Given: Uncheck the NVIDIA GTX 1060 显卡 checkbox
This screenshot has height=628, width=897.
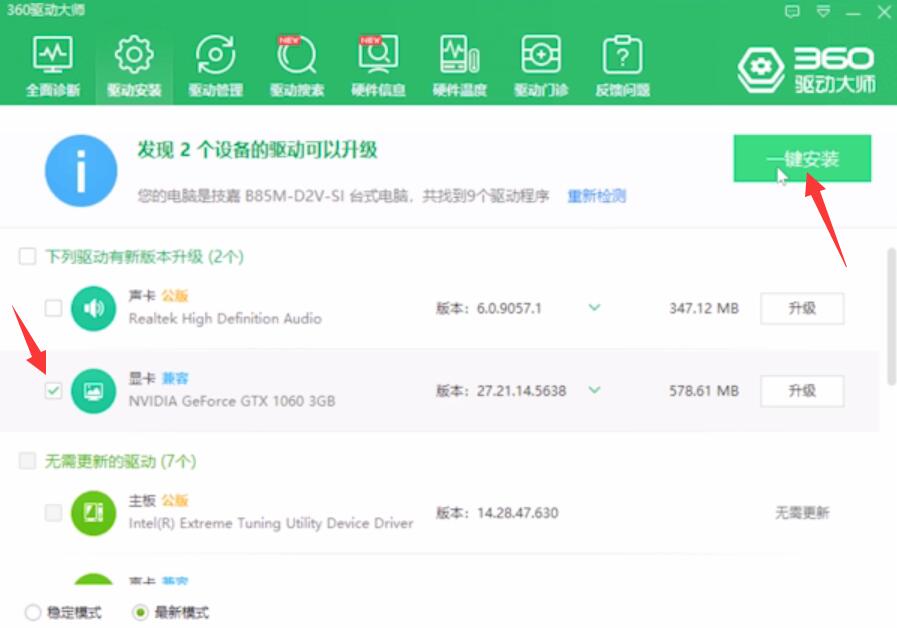Looking at the screenshot, I should [55, 391].
